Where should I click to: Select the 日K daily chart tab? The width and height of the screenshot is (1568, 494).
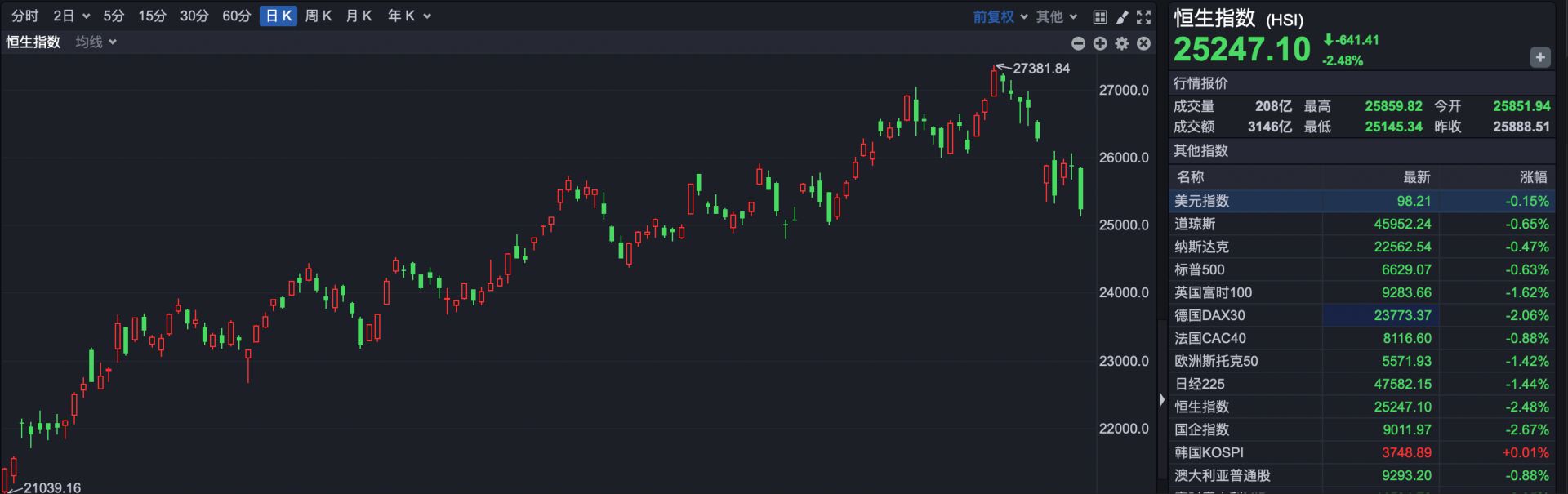[x=278, y=16]
